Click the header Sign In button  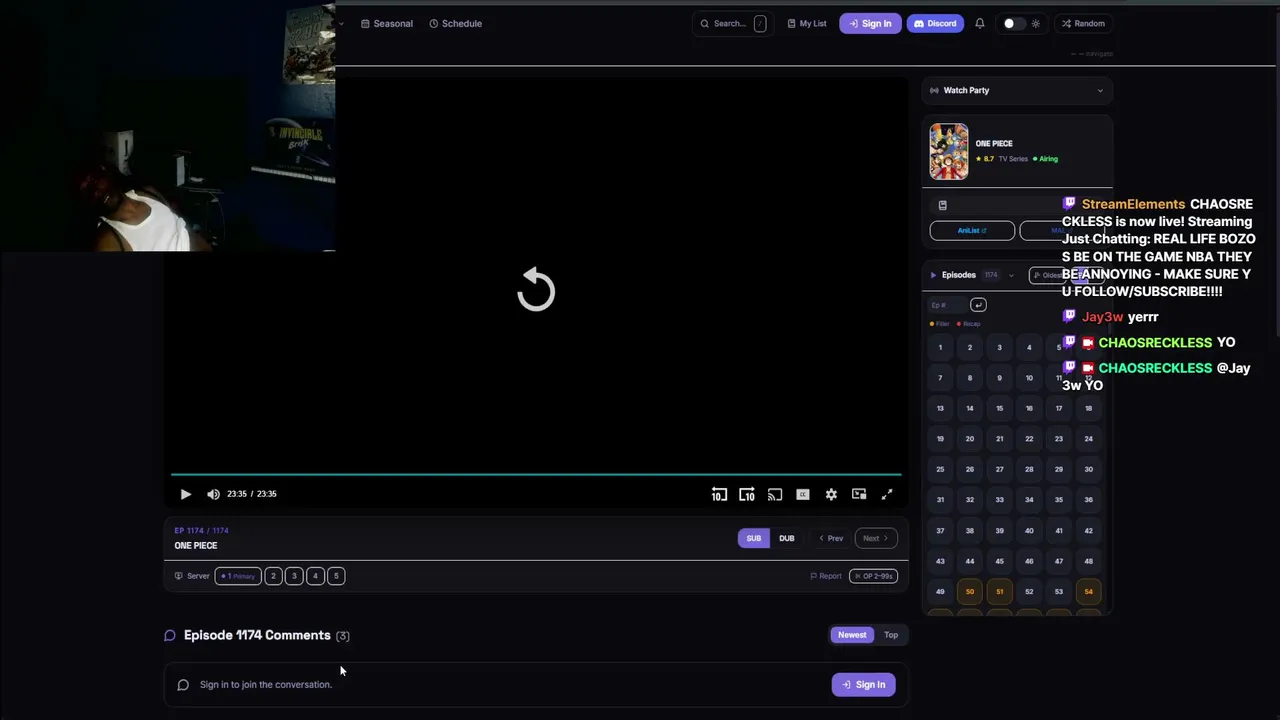(x=870, y=23)
